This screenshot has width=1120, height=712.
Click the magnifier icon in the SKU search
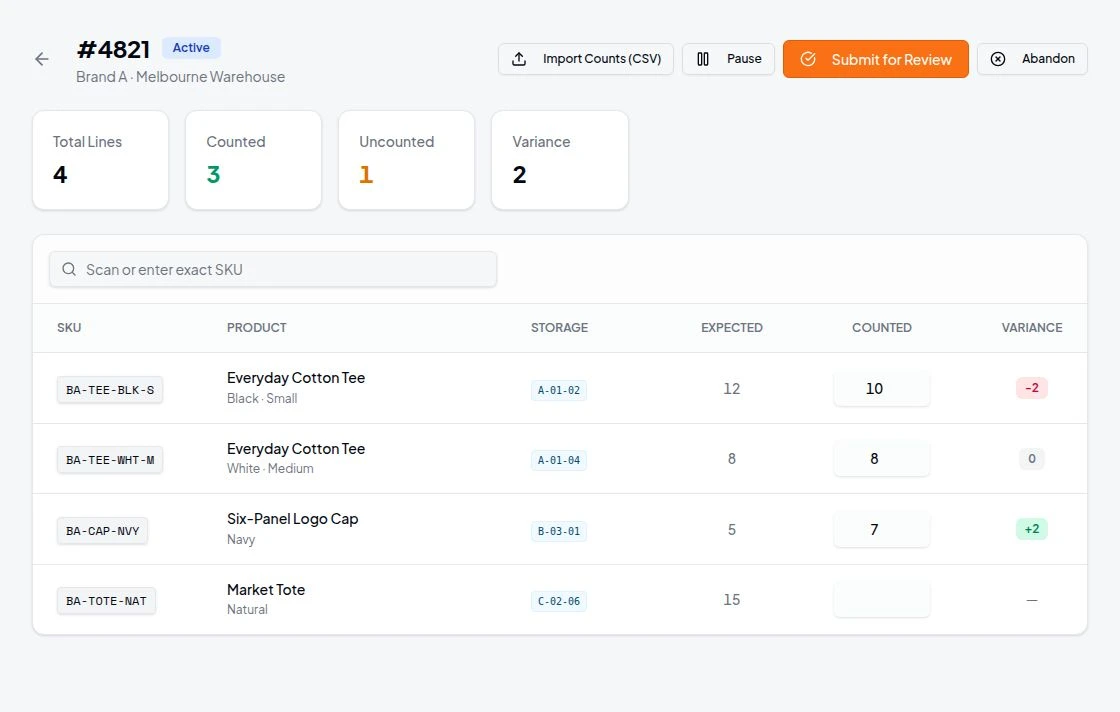(x=69, y=269)
